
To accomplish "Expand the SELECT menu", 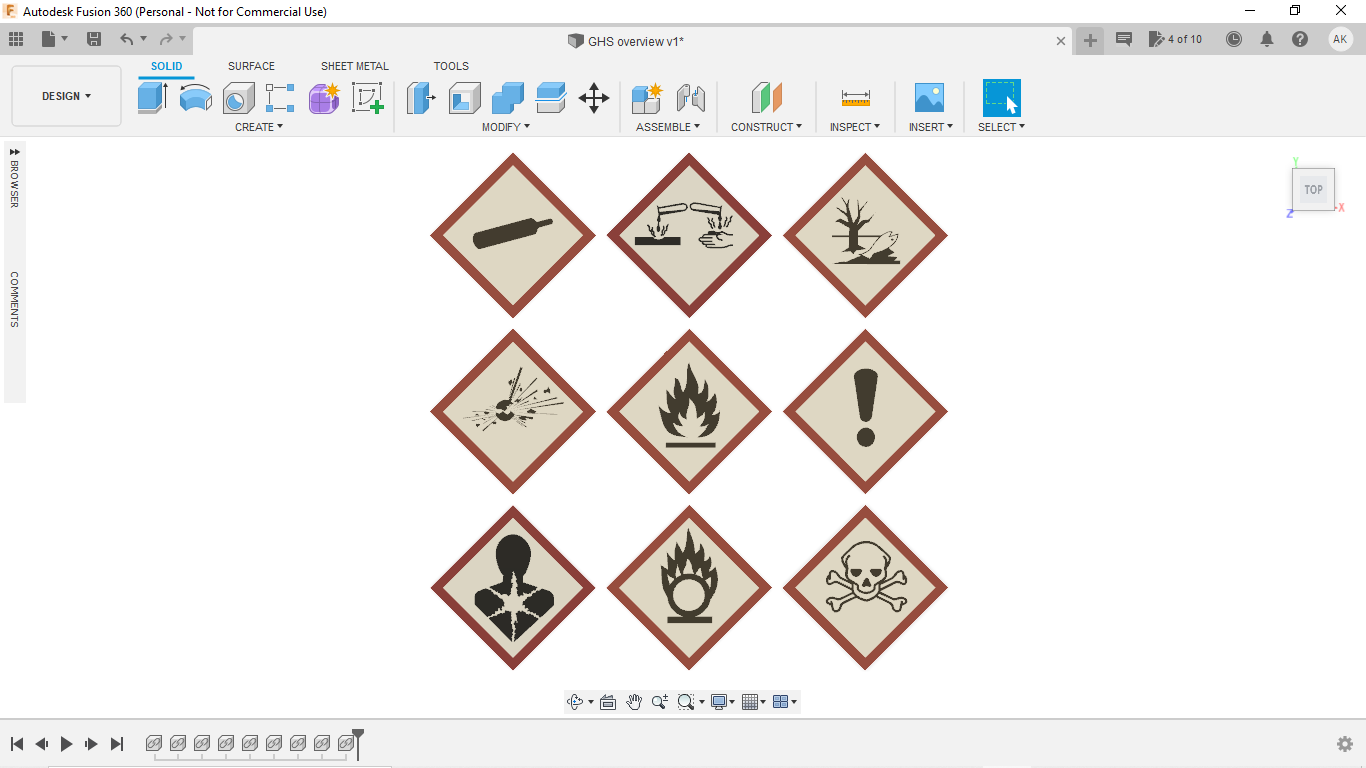I will pyautogui.click(x=1001, y=127).
